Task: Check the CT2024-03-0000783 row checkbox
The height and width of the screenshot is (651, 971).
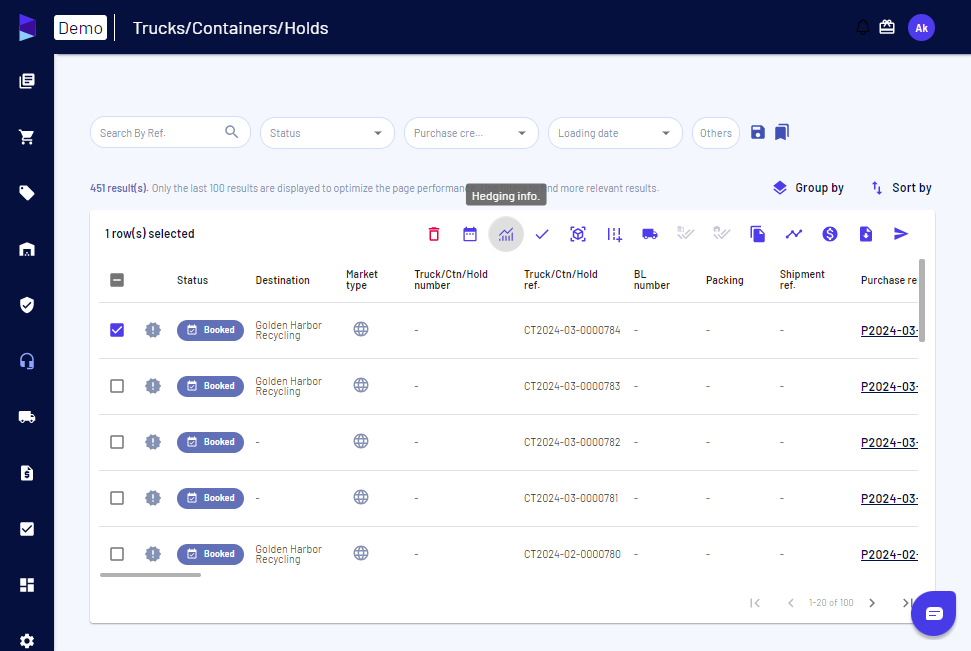Action: [x=117, y=386]
